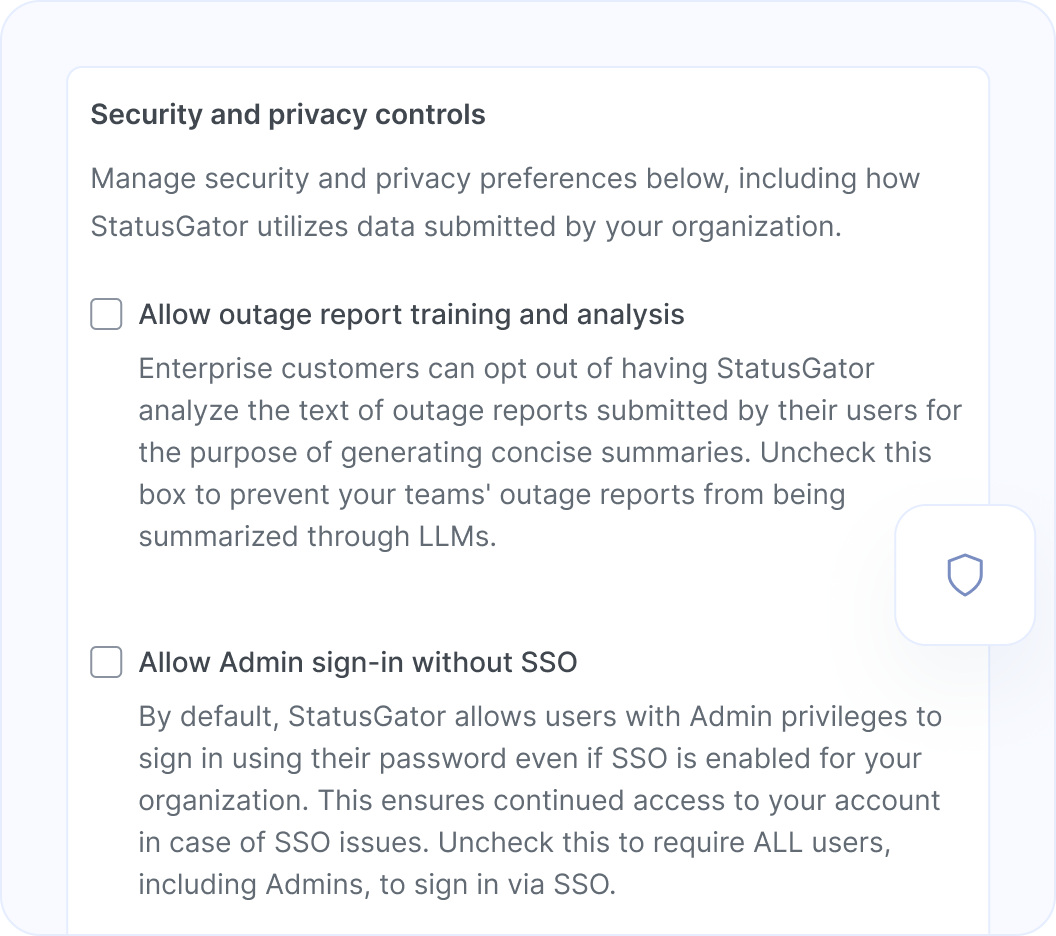Check the Allow Admin sign-in without SSO box
This screenshot has height=936, width=1056.
pos(105,662)
